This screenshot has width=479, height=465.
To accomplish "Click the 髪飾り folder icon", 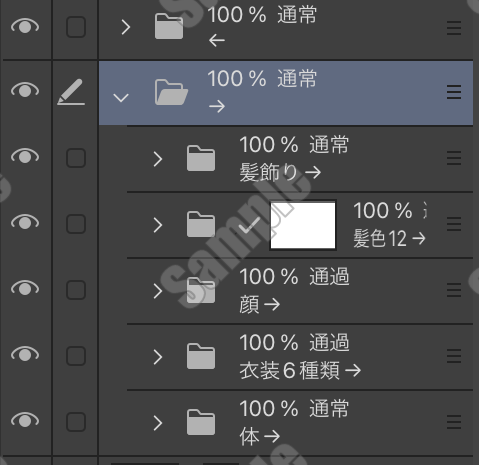I will [201, 158].
